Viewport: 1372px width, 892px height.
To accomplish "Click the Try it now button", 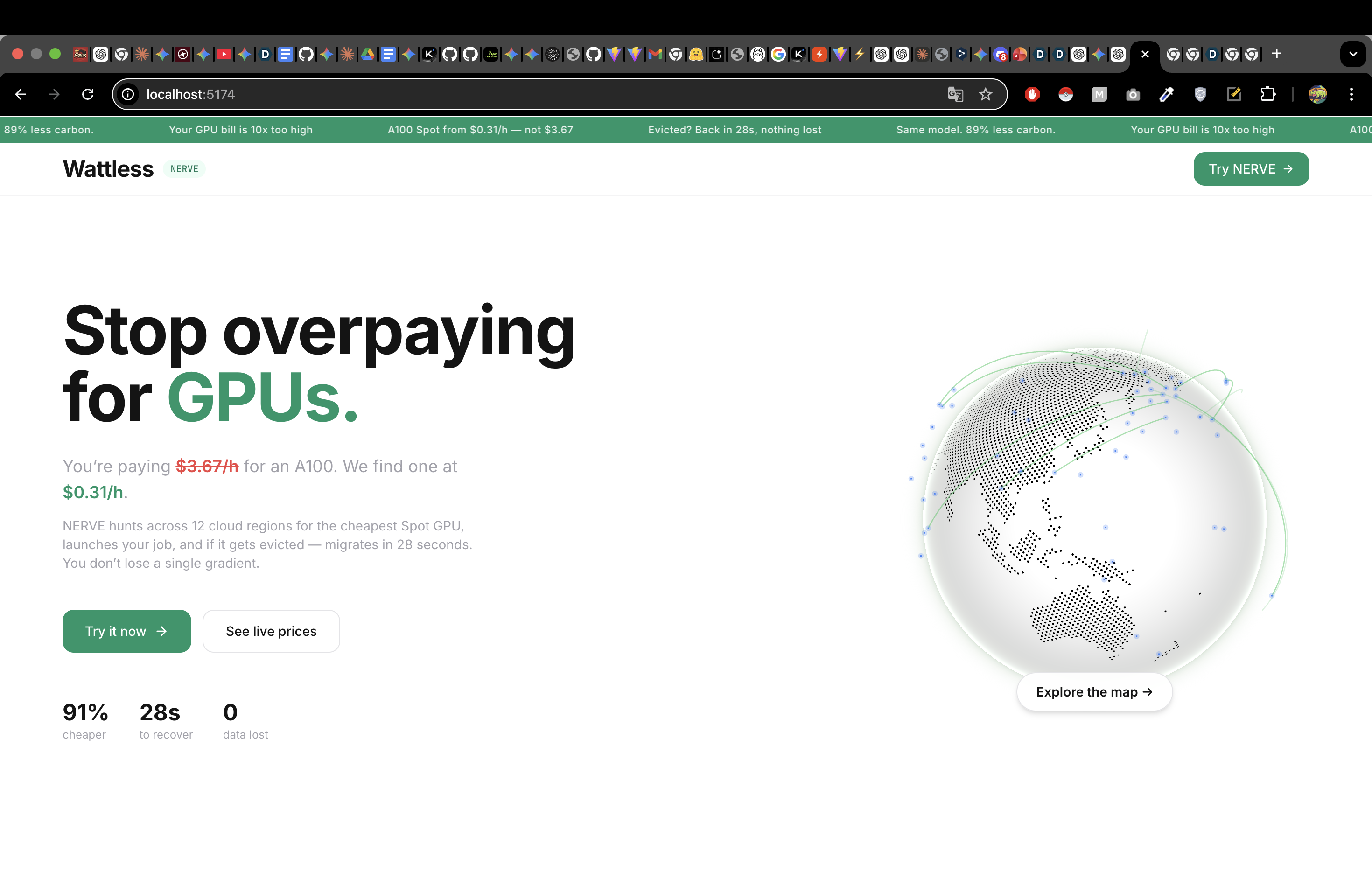I will (x=126, y=631).
